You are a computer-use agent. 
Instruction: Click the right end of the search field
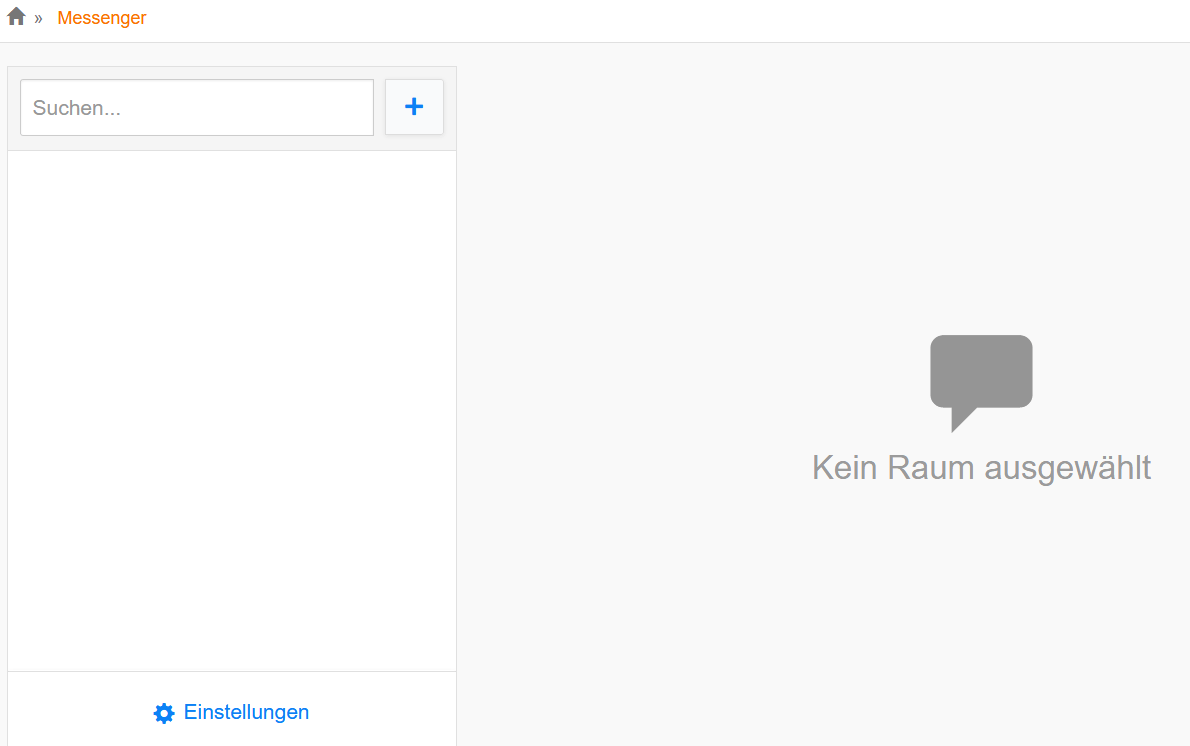pyautogui.click(x=355, y=108)
